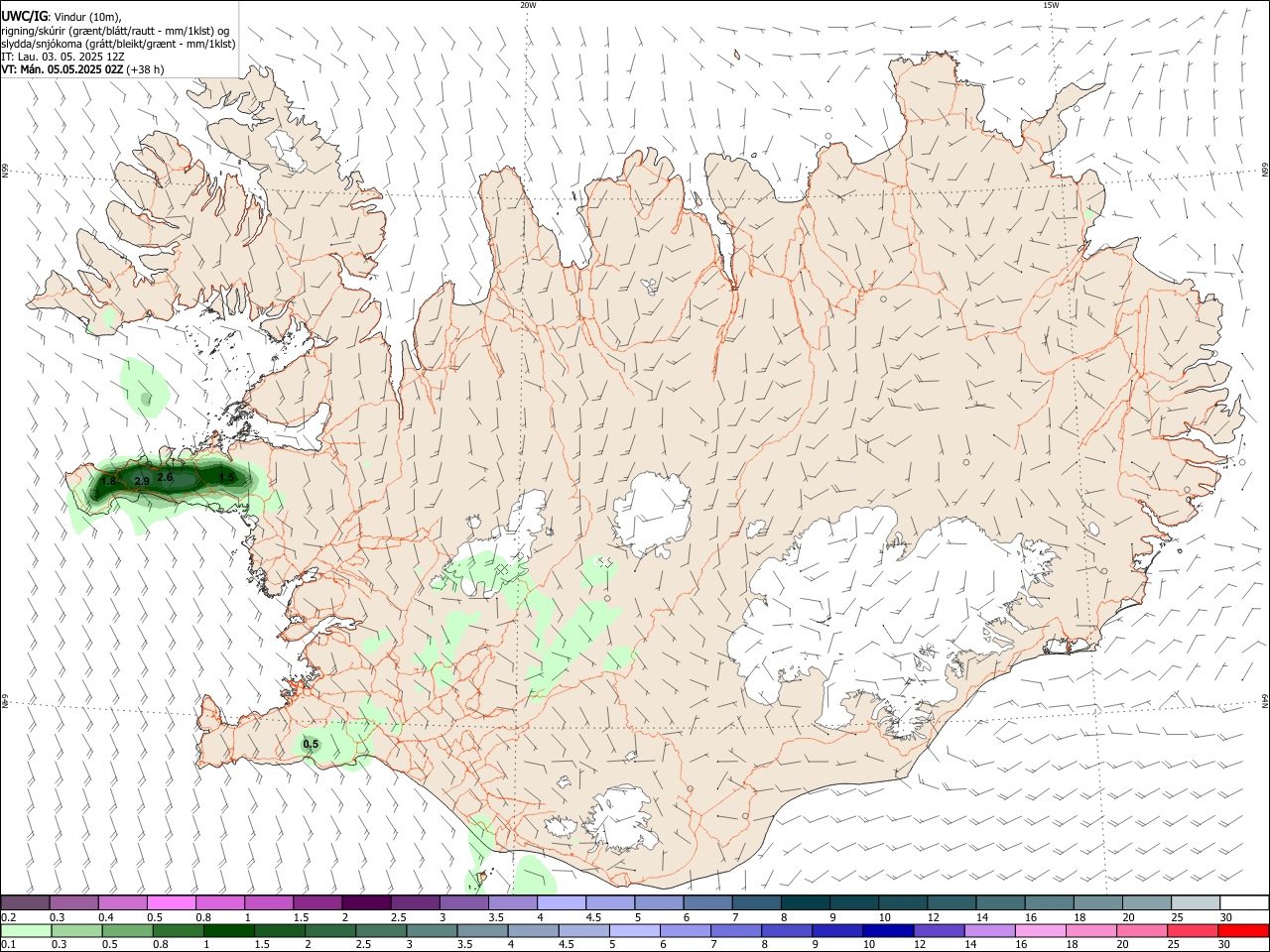Click the 'rigning/skúrir' legend description line

(115, 31)
